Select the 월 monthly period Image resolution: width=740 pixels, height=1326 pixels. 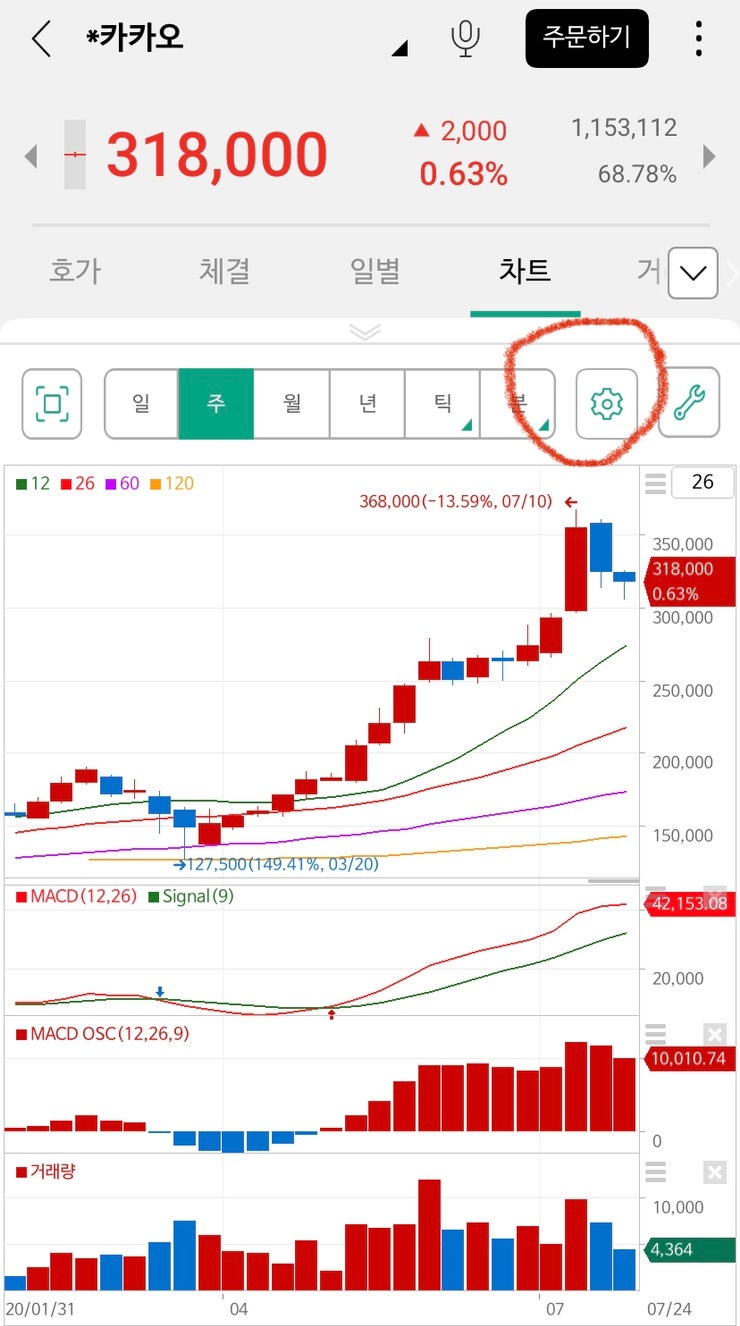pyautogui.click(x=292, y=404)
